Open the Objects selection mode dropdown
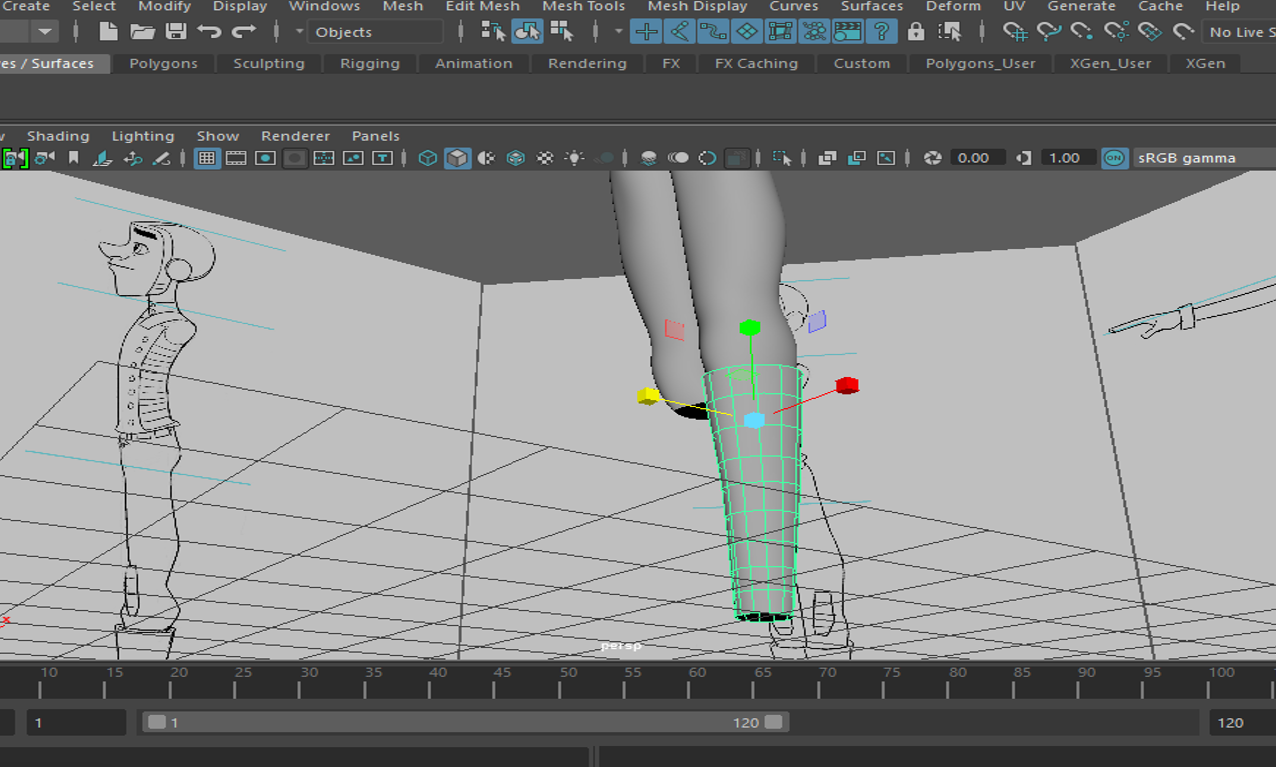Image resolution: width=1276 pixels, height=767 pixels. click(375, 32)
